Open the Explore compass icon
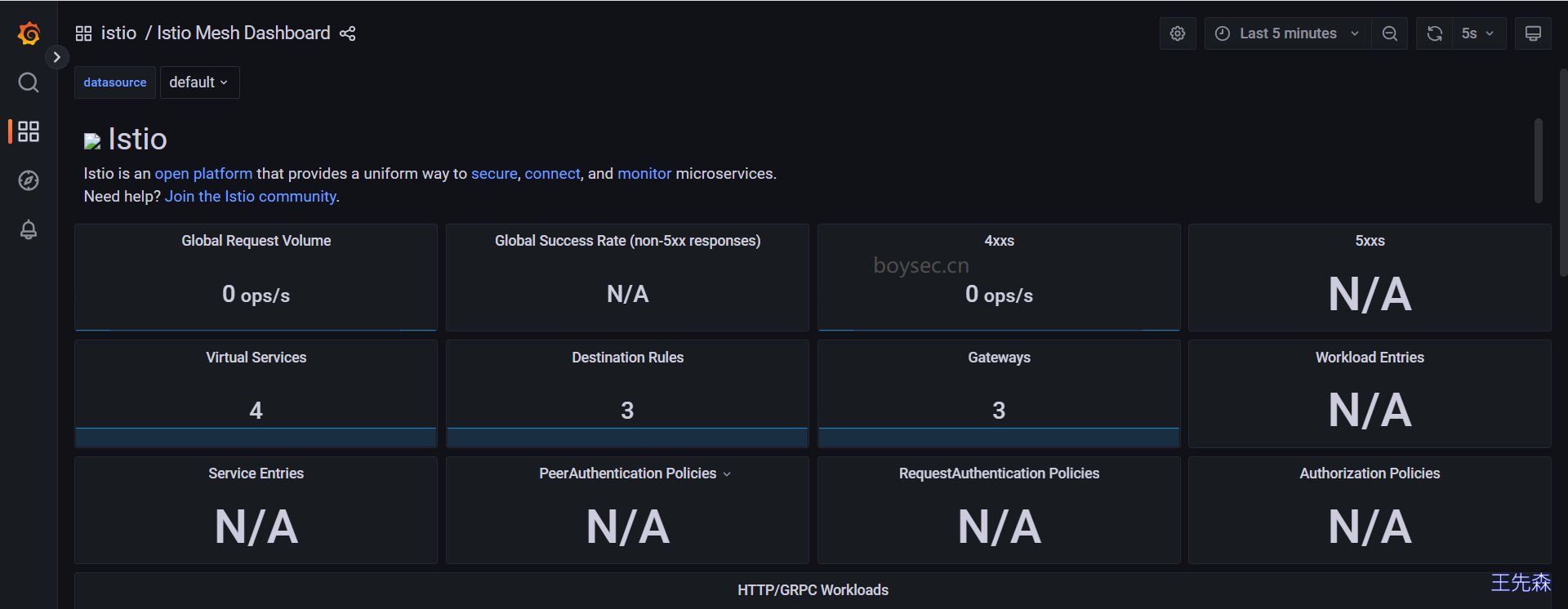The width and height of the screenshot is (1568, 609). 29,180
